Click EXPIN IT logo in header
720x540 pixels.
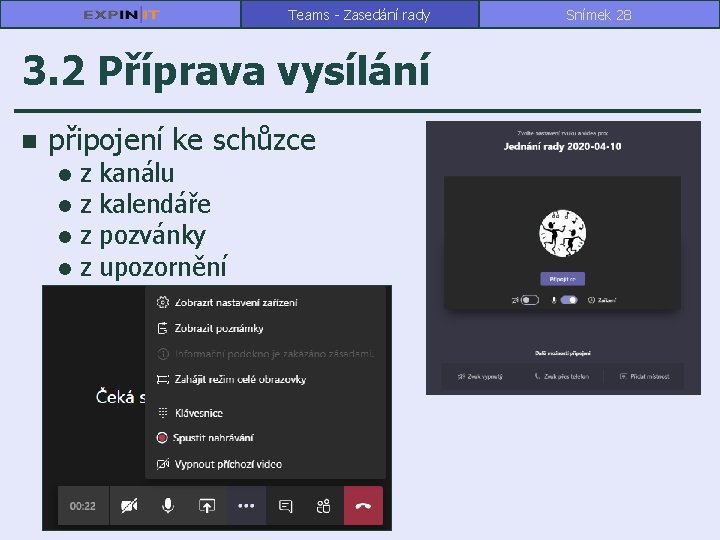(121, 15)
